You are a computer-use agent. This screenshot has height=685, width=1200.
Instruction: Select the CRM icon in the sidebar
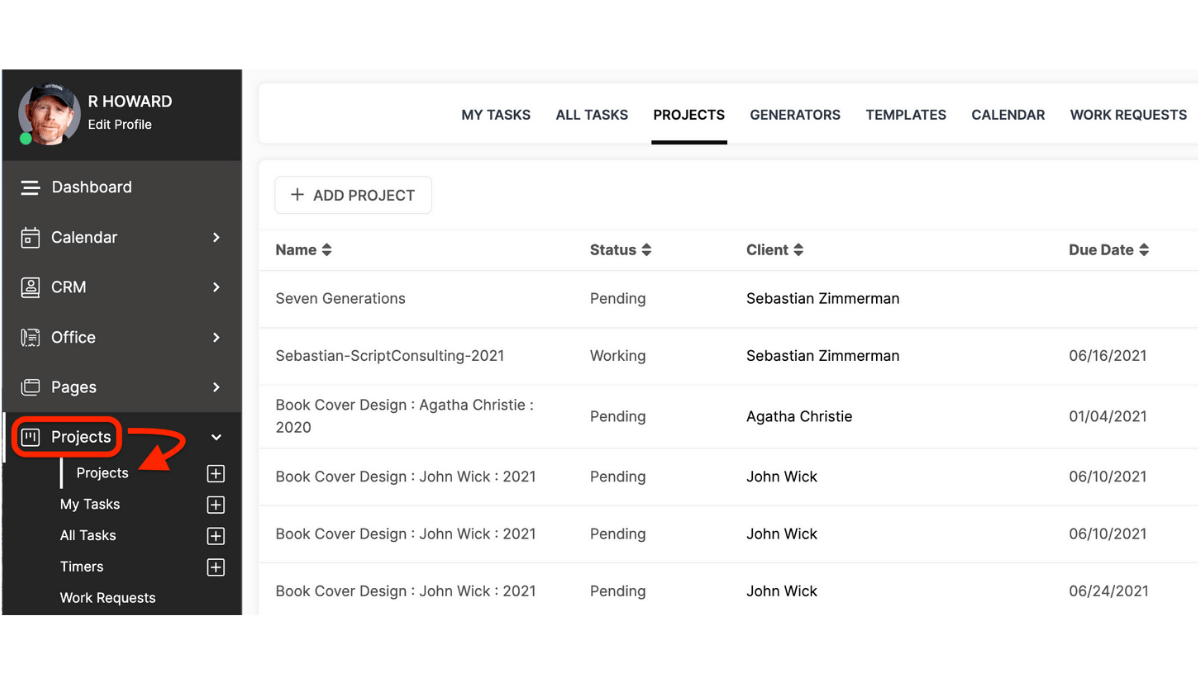[x=31, y=287]
